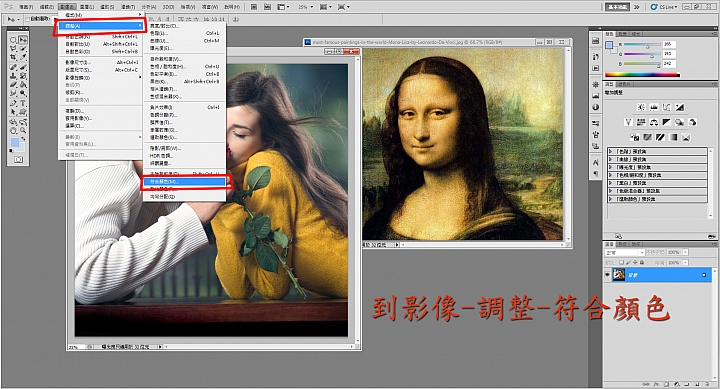The width and height of the screenshot is (720, 389).
Task: Toggle Lock Position in the Layers panel
Action: (x=635, y=262)
